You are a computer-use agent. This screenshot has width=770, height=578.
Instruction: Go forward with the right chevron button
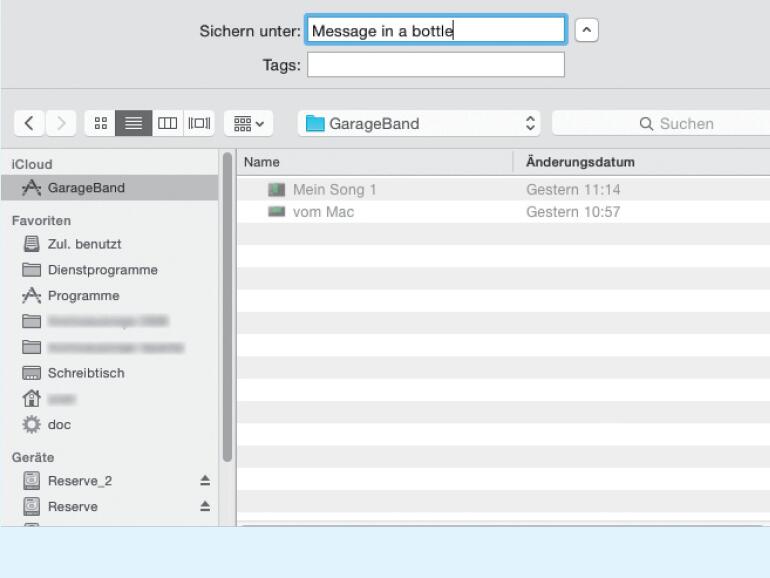click(61, 123)
